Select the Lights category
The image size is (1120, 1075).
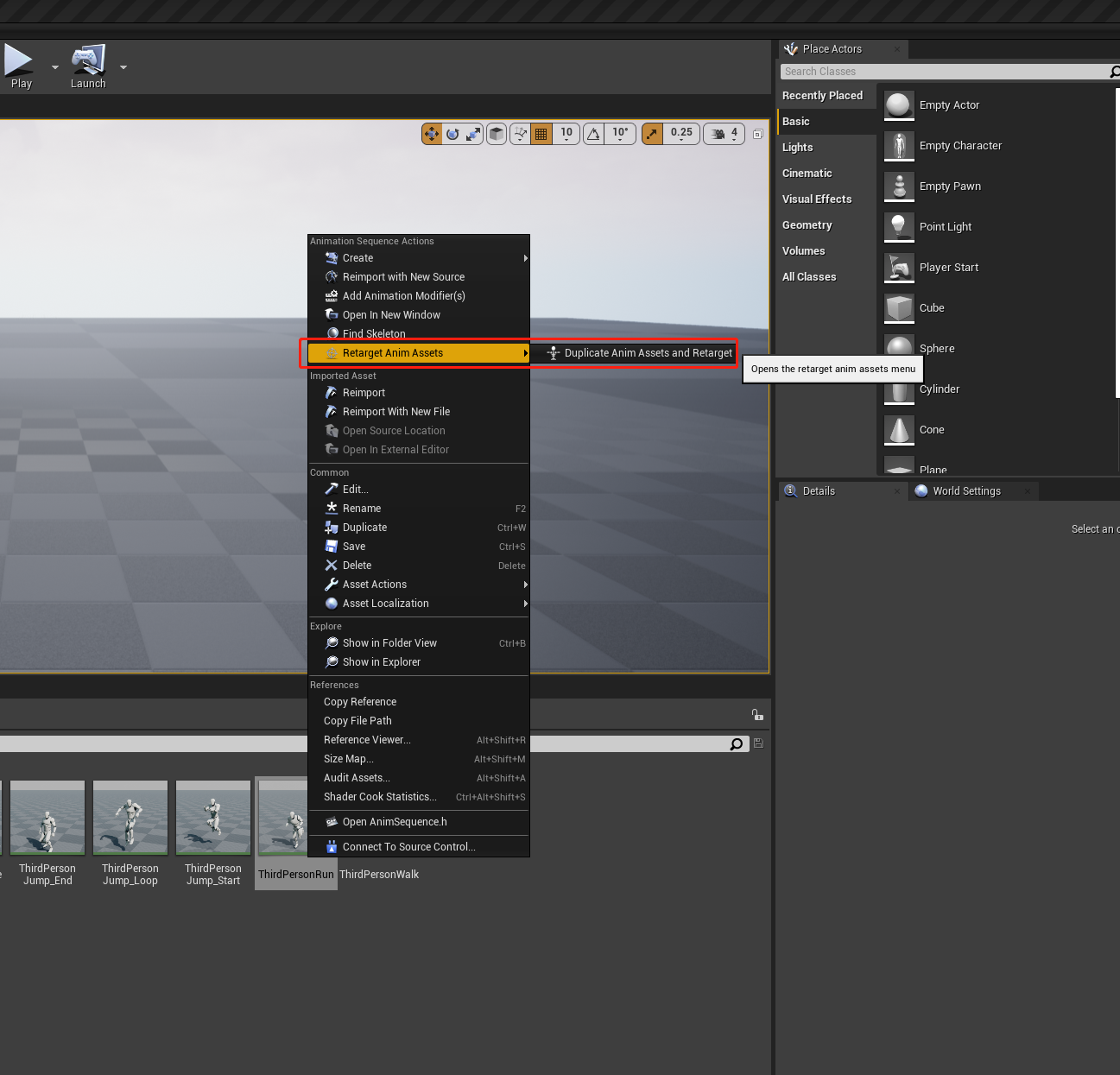[826, 148]
